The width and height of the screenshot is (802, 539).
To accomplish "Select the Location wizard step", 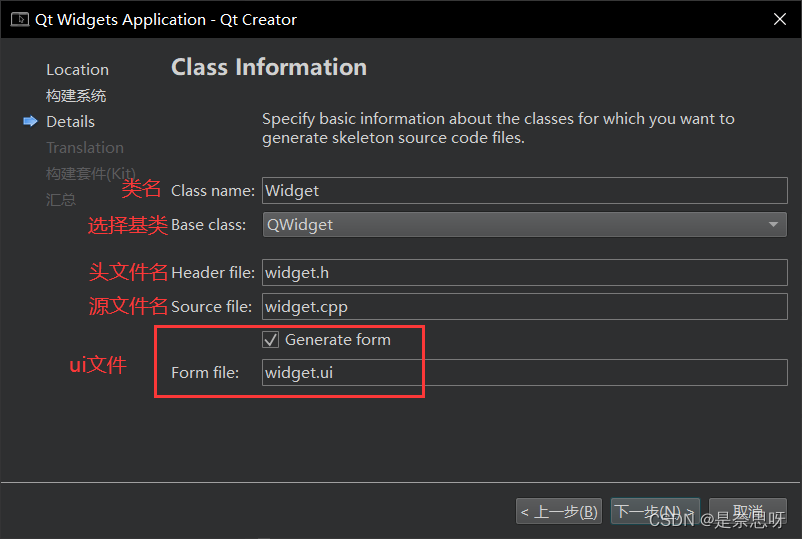I will pyautogui.click(x=77, y=70).
